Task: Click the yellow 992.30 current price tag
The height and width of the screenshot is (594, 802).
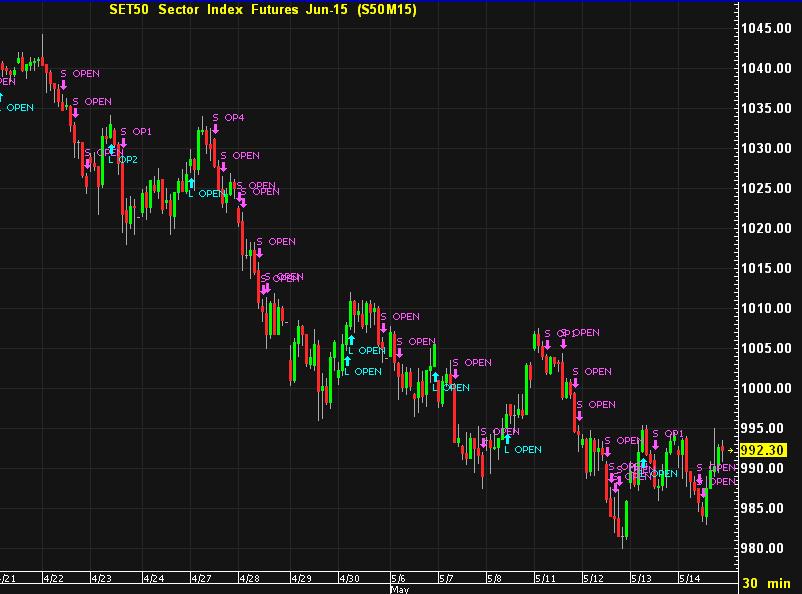Action: coord(767,450)
